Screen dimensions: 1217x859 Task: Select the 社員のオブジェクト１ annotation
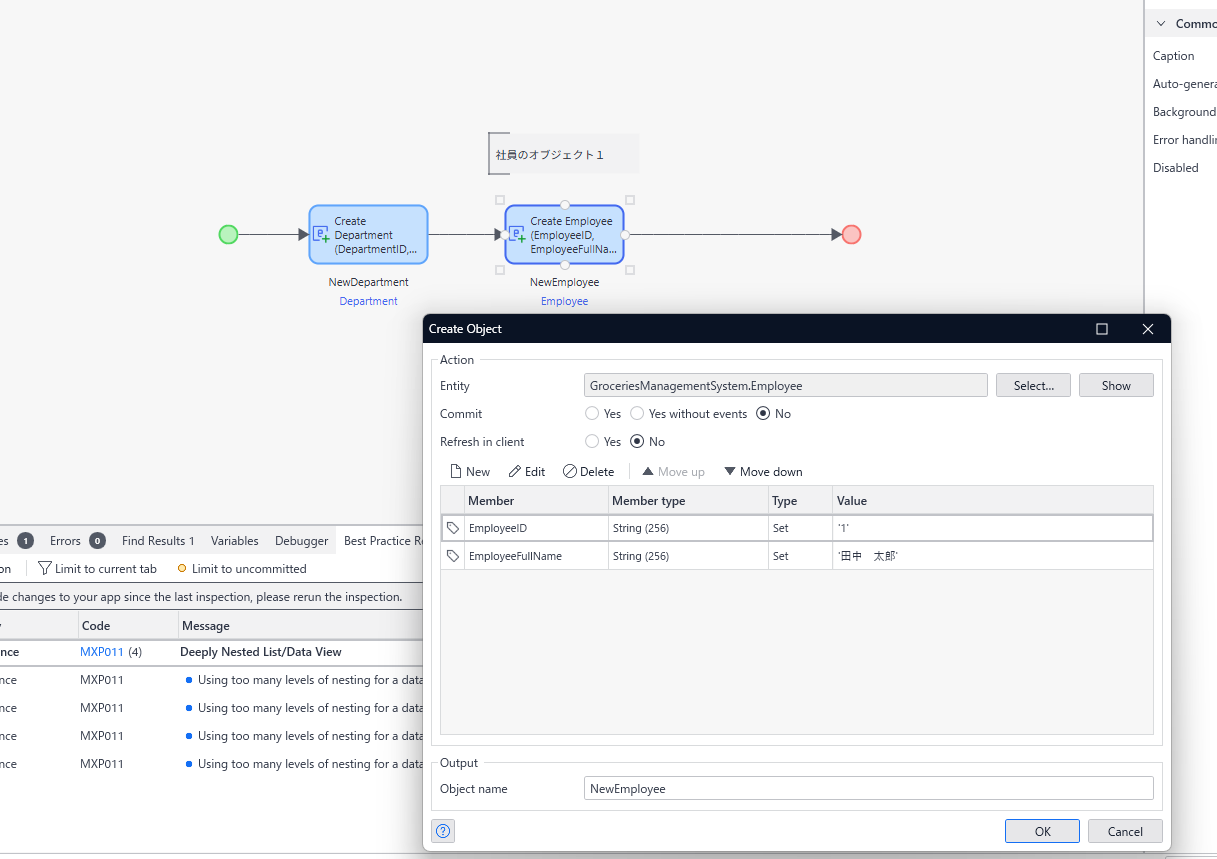click(563, 154)
